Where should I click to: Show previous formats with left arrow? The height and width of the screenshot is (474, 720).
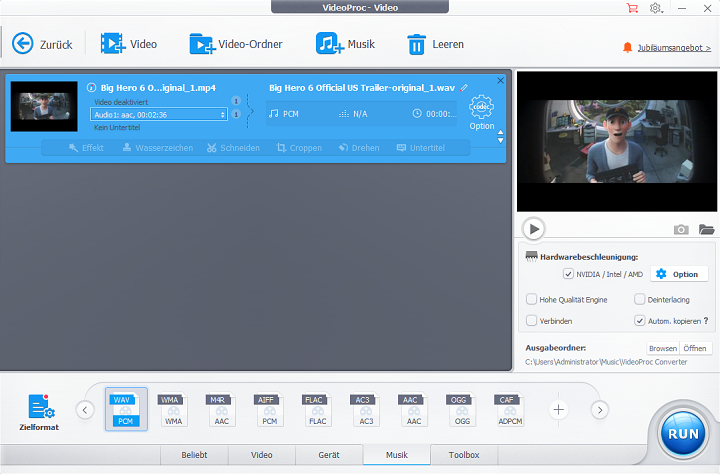85,410
